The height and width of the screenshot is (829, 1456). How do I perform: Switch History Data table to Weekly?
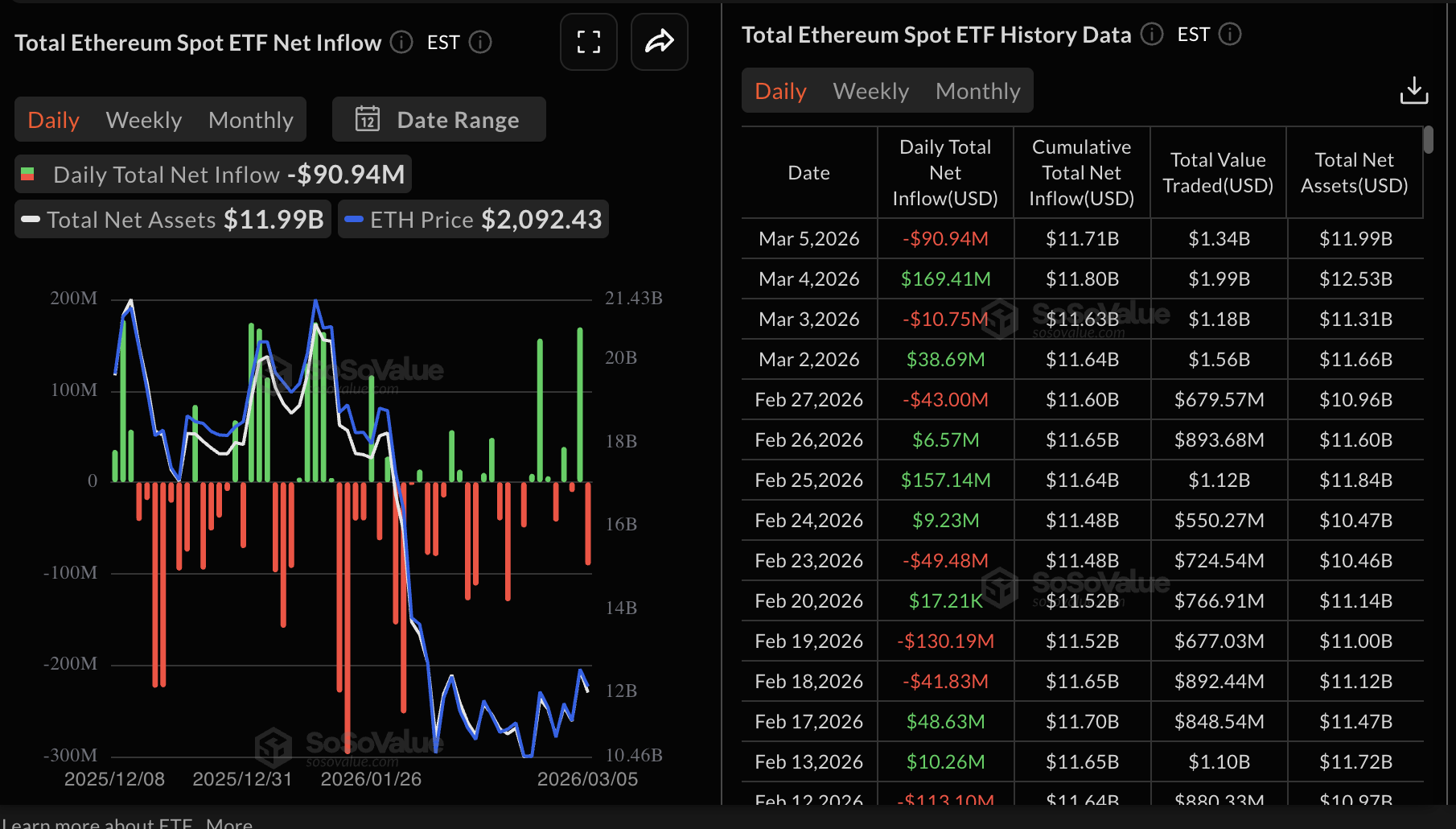point(871,91)
